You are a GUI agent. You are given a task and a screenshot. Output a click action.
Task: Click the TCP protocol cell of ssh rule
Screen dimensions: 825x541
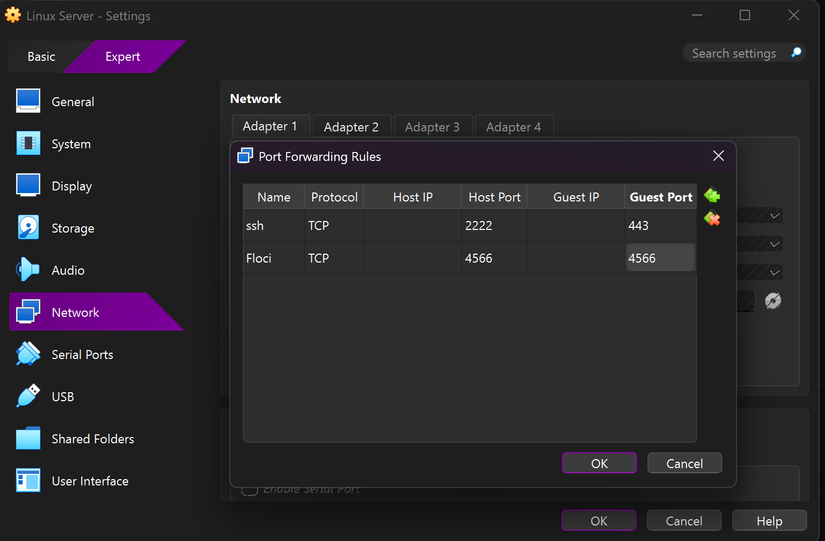334,225
